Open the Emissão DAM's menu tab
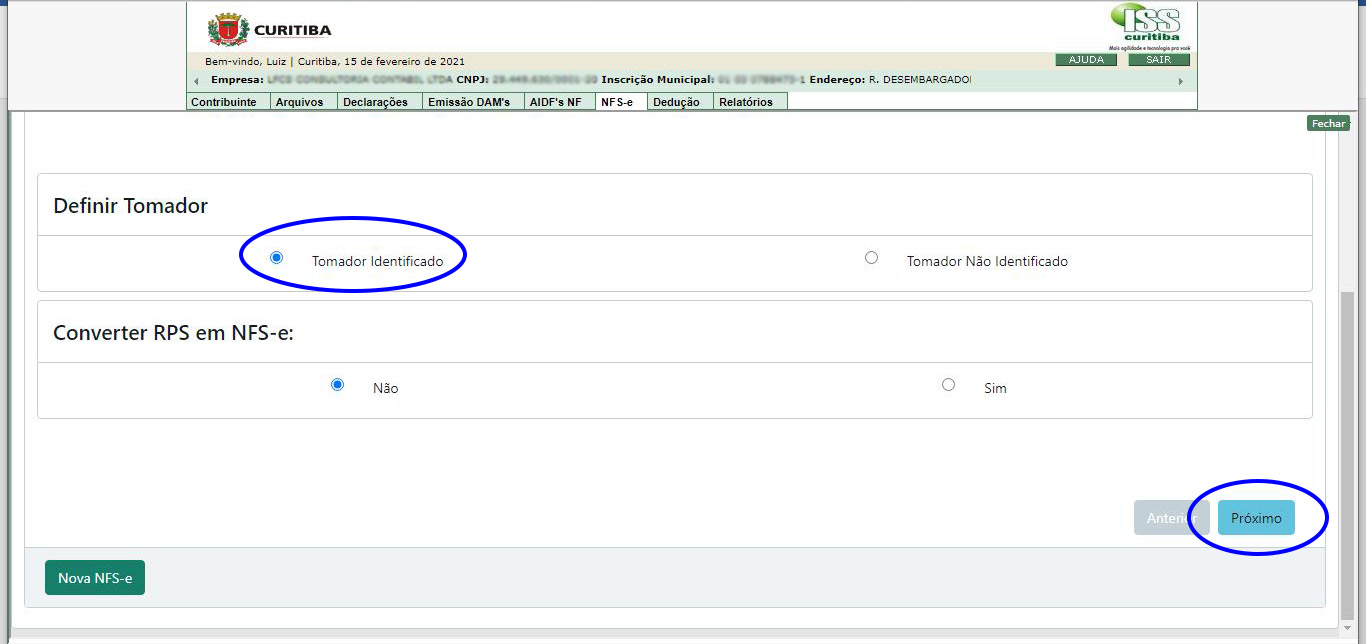 click(x=469, y=102)
